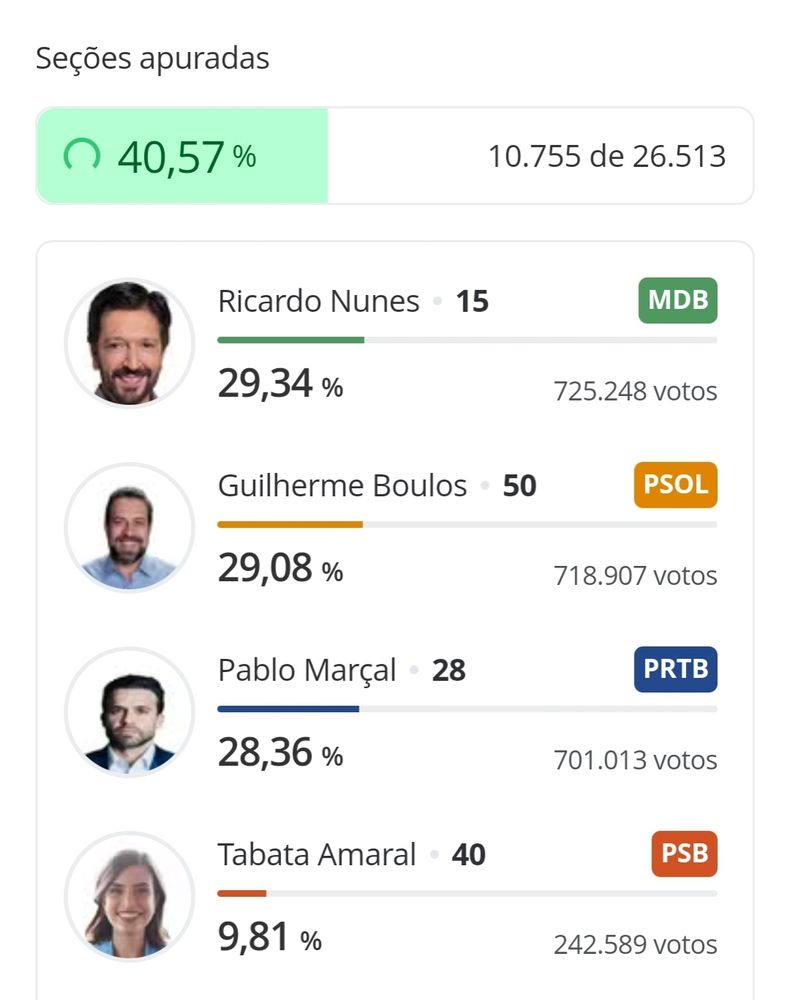
Task: Click the loading spinner icon beside 40,57%
Action: pyautogui.click(x=82, y=155)
